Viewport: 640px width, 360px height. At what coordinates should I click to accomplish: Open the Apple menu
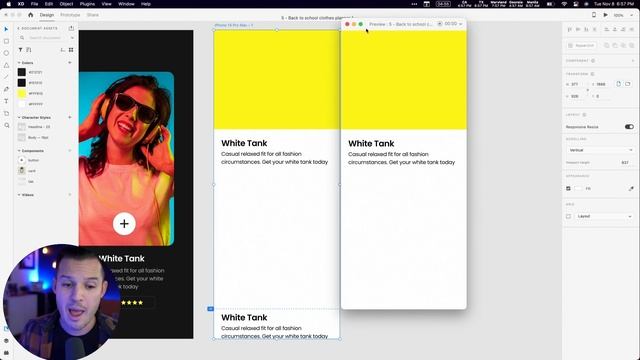(9, 4)
